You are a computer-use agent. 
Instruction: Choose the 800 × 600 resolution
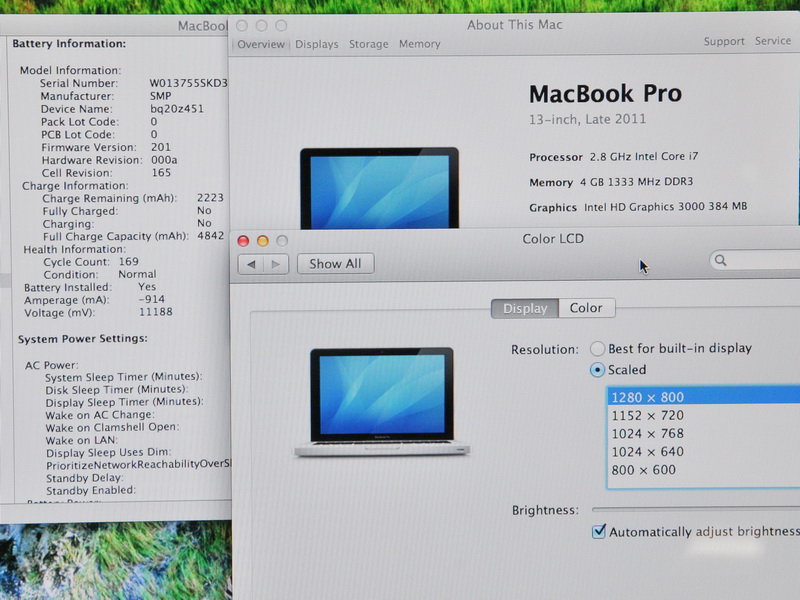pos(704,470)
